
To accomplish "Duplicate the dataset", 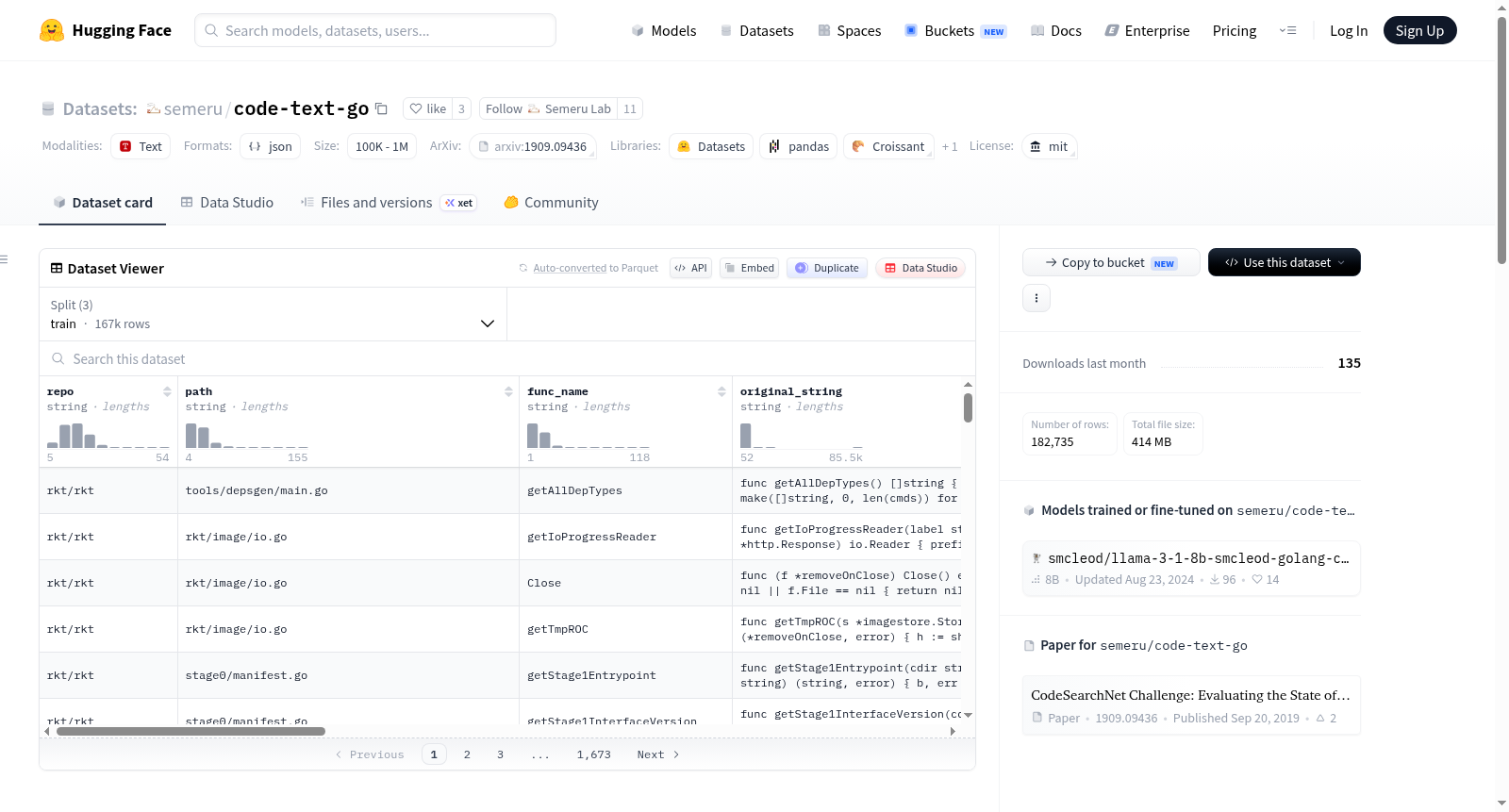I will point(827,268).
